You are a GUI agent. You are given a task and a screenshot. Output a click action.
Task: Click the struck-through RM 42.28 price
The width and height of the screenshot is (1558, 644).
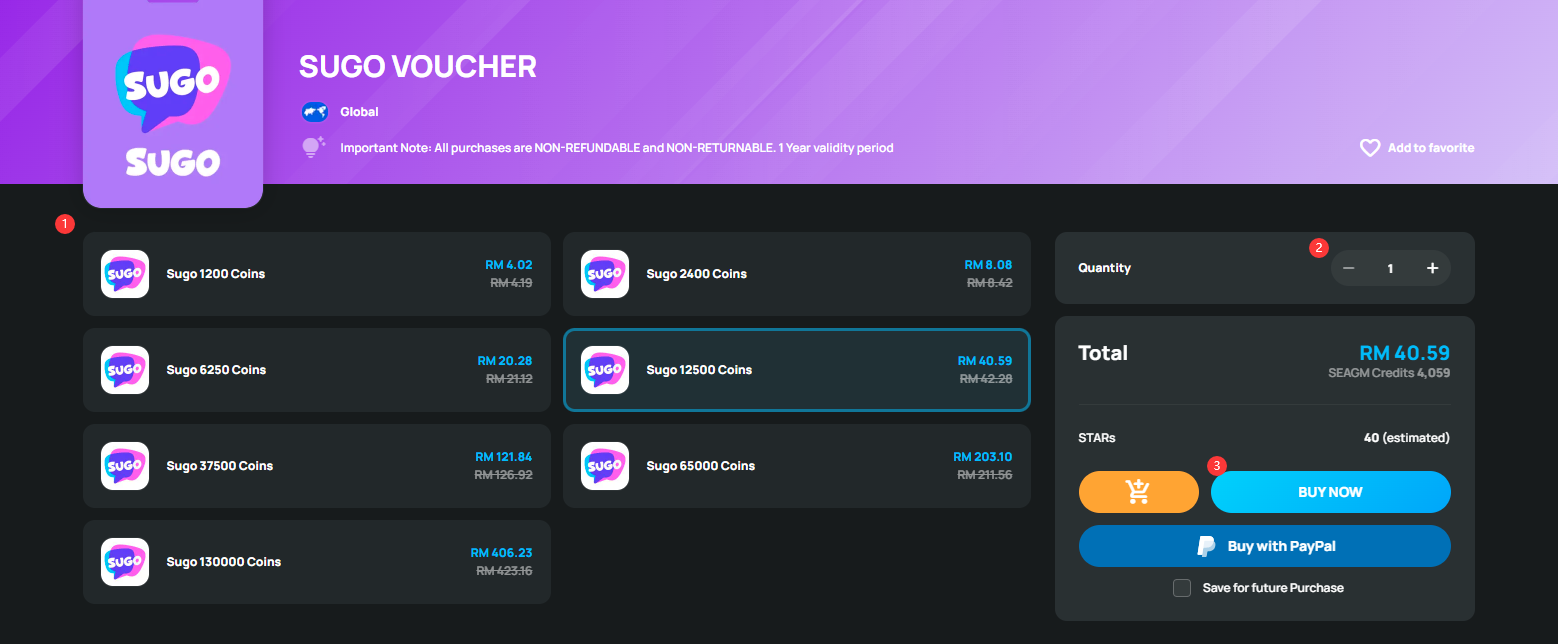pos(986,379)
